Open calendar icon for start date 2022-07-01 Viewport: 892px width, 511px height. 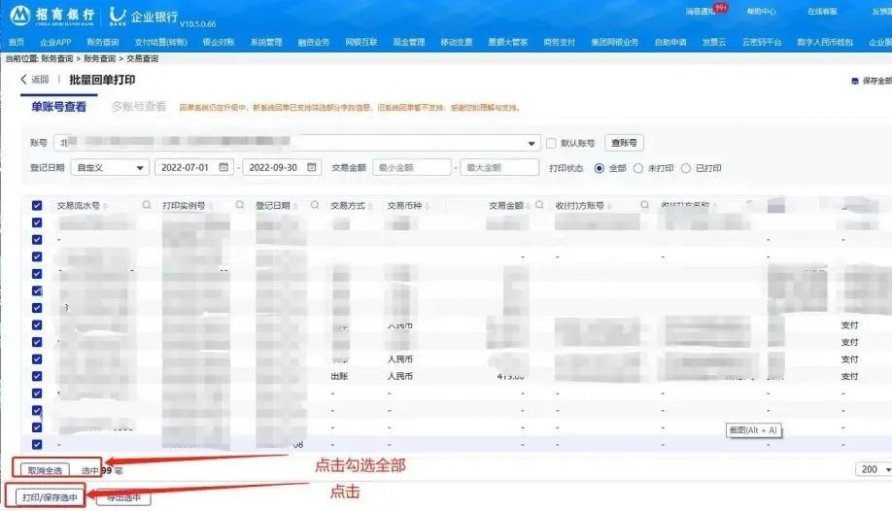coord(224,167)
